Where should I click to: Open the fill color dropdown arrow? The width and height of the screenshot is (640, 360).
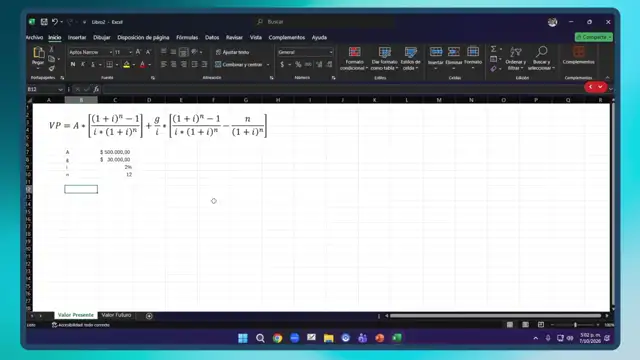tap(133, 65)
